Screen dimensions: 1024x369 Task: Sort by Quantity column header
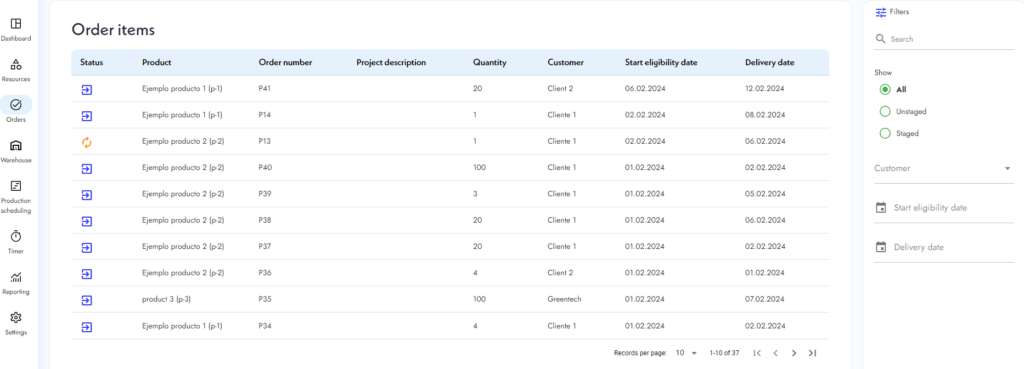(489, 63)
